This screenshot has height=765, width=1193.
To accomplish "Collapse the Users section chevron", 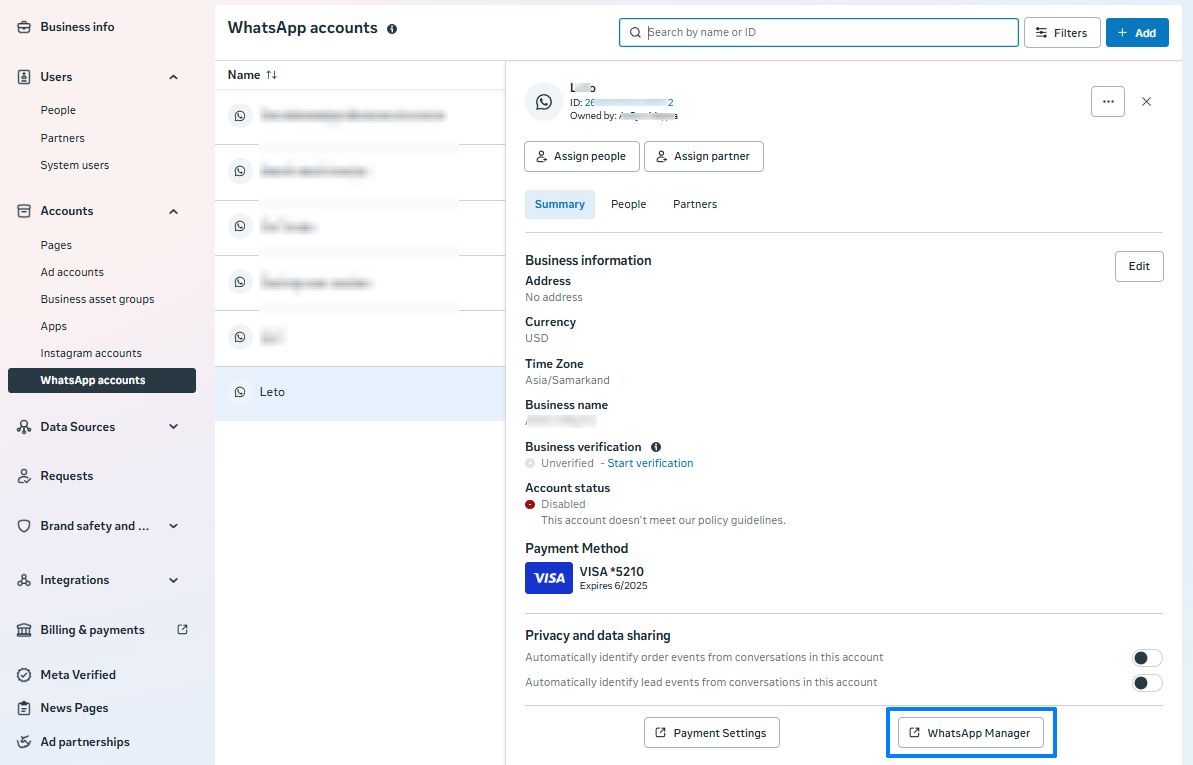I will (x=173, y=77).
